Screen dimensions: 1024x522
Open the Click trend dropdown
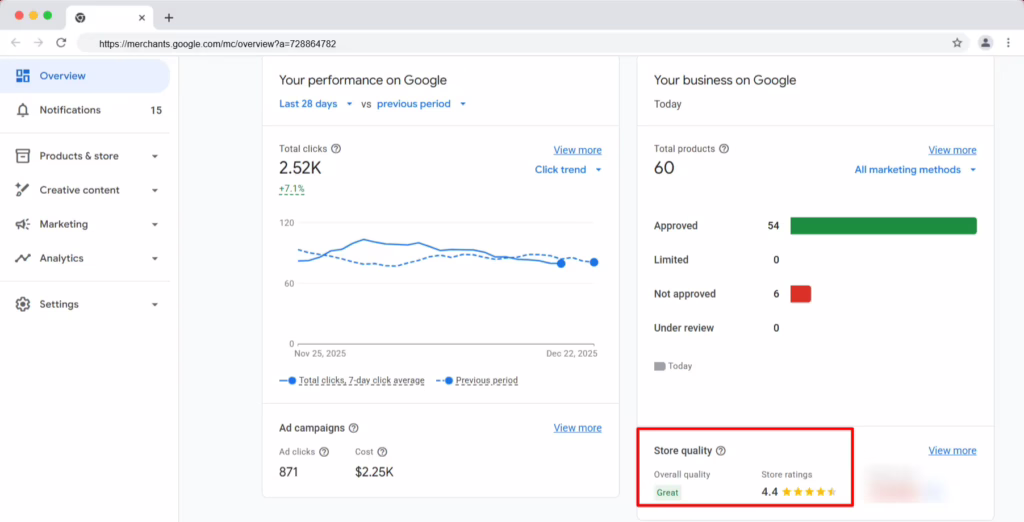point(568,170)
